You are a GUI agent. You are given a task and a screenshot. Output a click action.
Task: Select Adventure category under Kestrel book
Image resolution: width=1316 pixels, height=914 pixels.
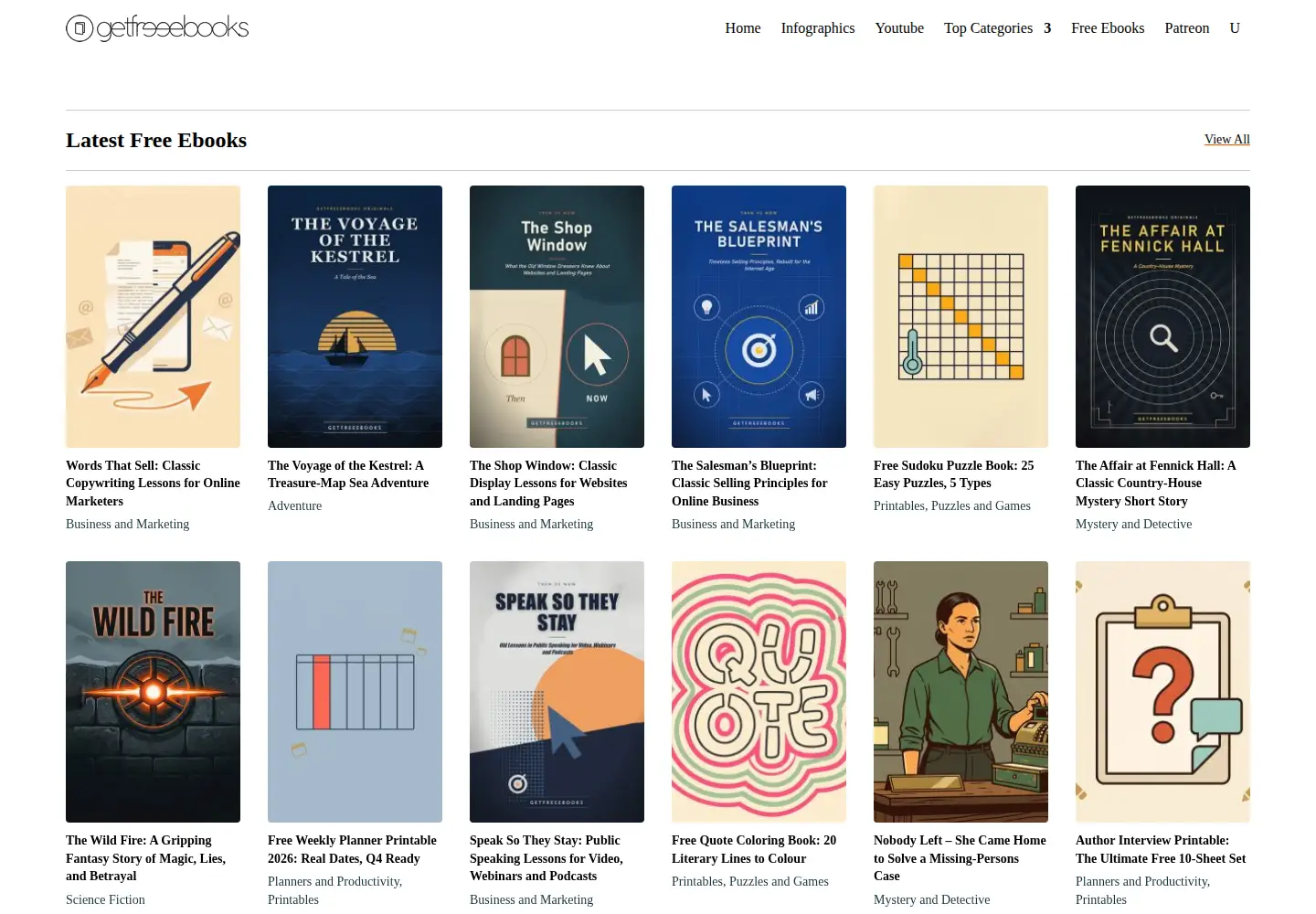point(294,505)
